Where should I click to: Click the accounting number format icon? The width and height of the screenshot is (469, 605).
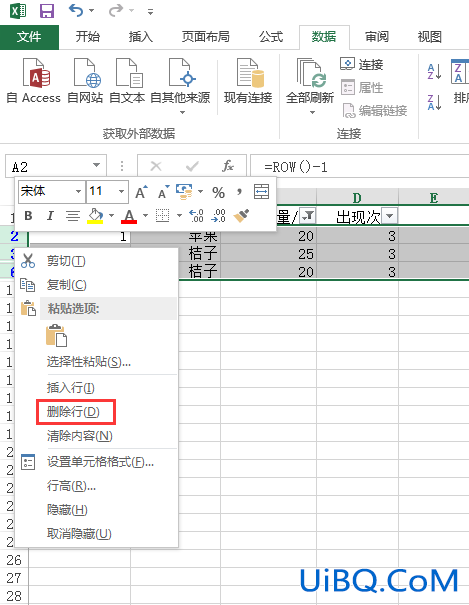184,191
